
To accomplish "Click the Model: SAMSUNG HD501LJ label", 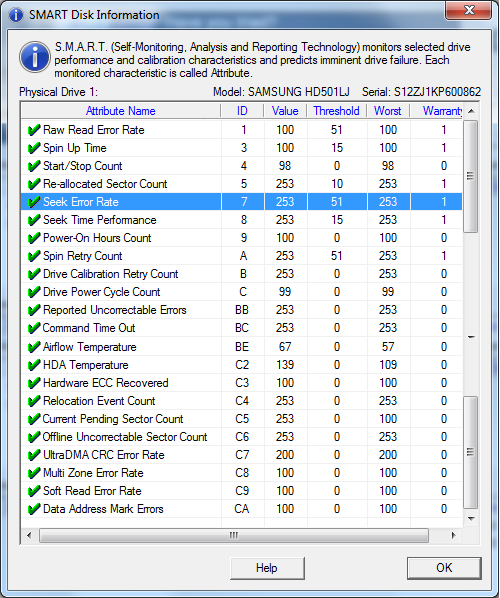I will pyautogui.click(x=281, y=92).
